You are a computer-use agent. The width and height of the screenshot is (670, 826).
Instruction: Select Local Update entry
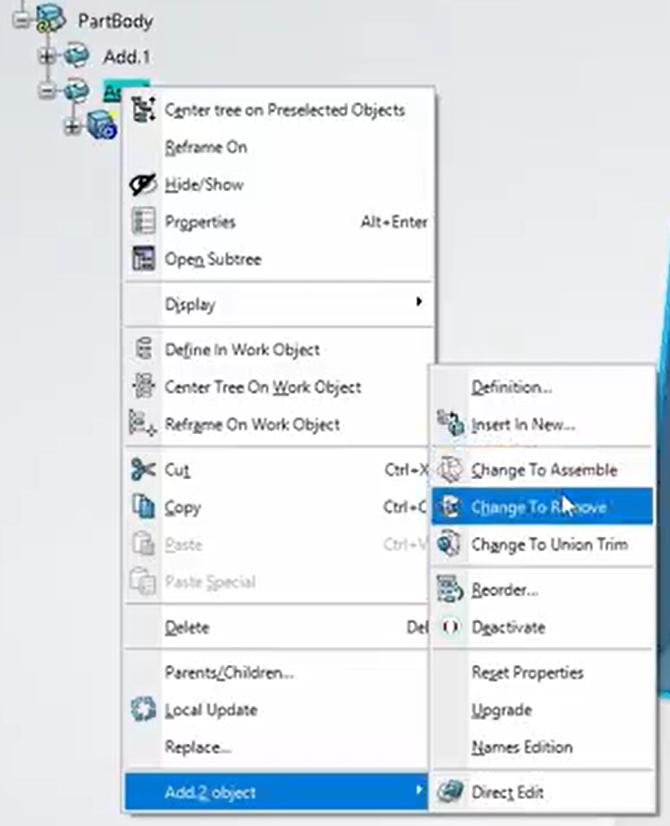click(x=278, y=710)
